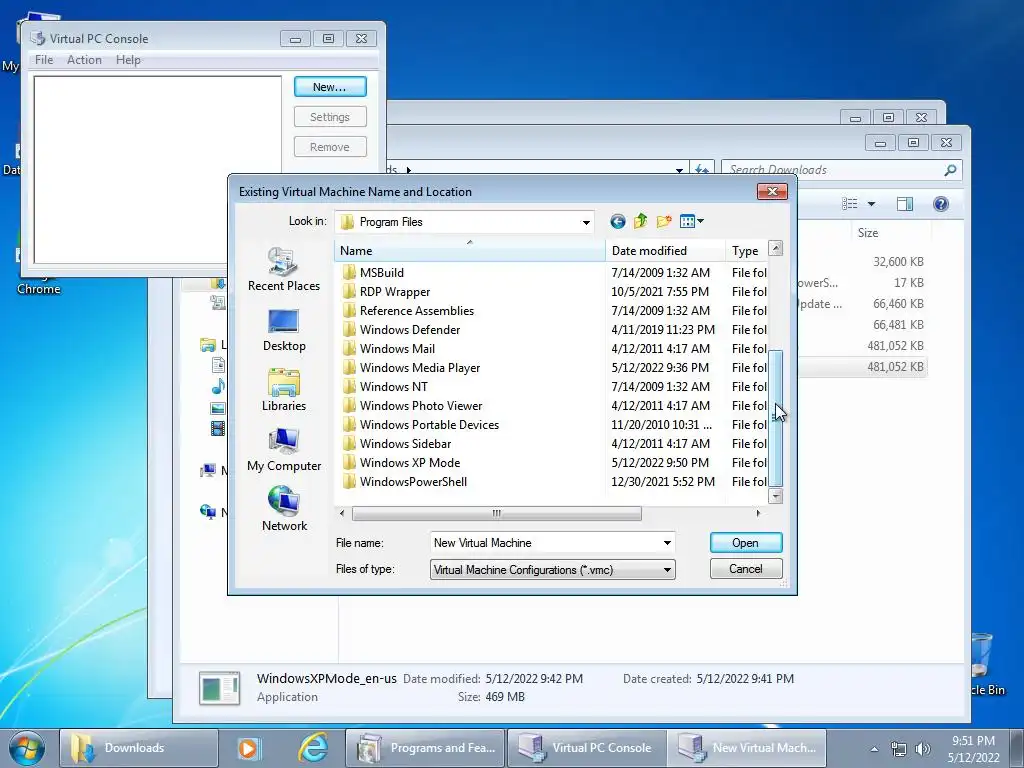Select the Windows Defender folder
The image size is (1024, 768).
pos(409,330)
